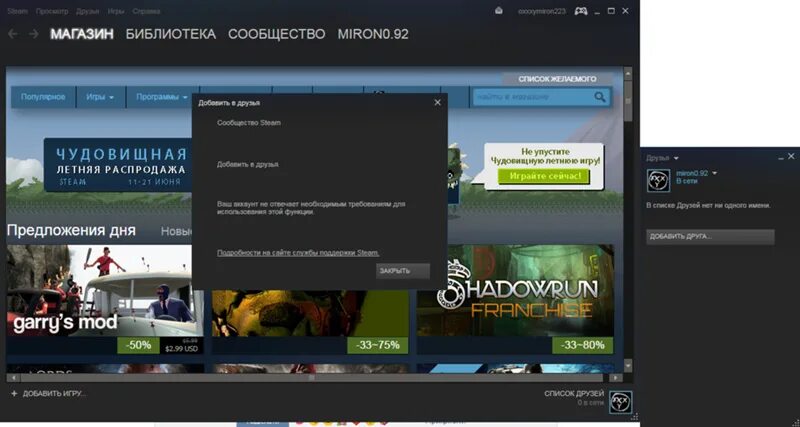The image size is (800, 427).
Task: Select the 'Предложения дня' tab
Action: [x=71, y=231]
